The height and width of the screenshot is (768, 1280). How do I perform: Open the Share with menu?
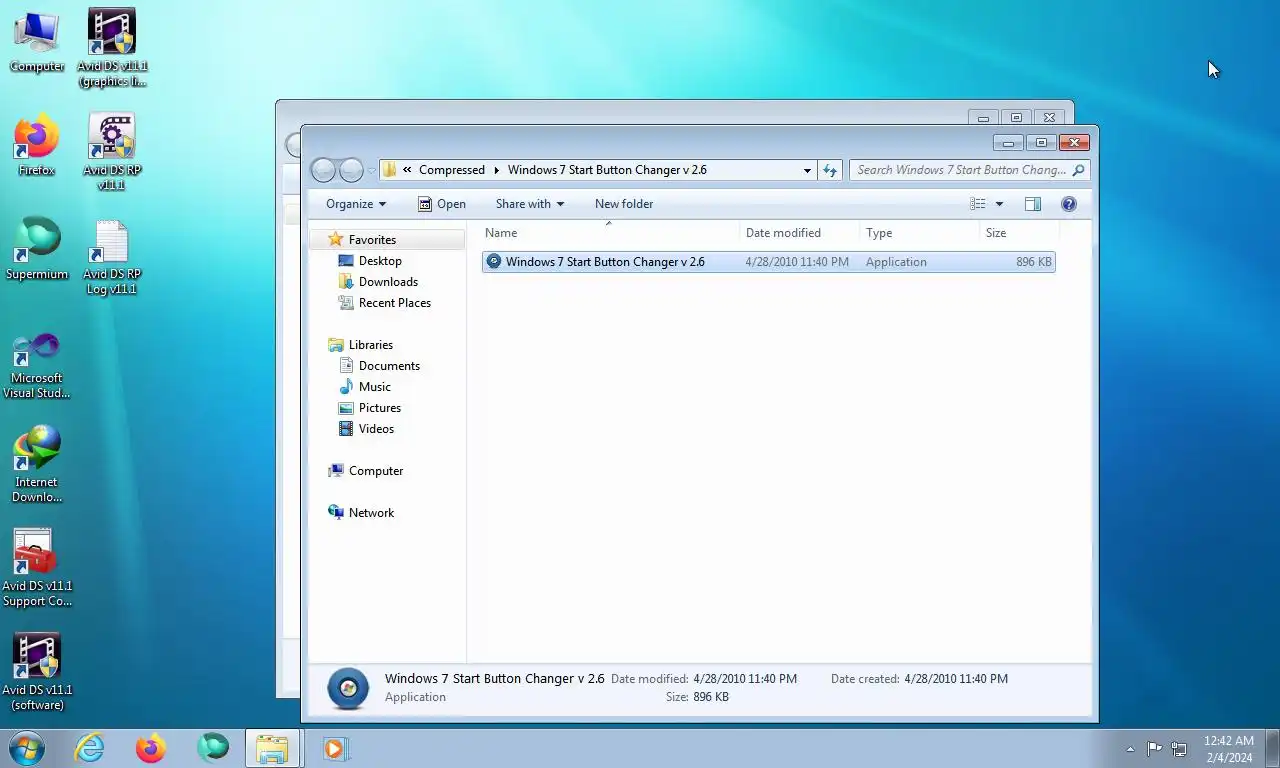[x=530, y=204]
